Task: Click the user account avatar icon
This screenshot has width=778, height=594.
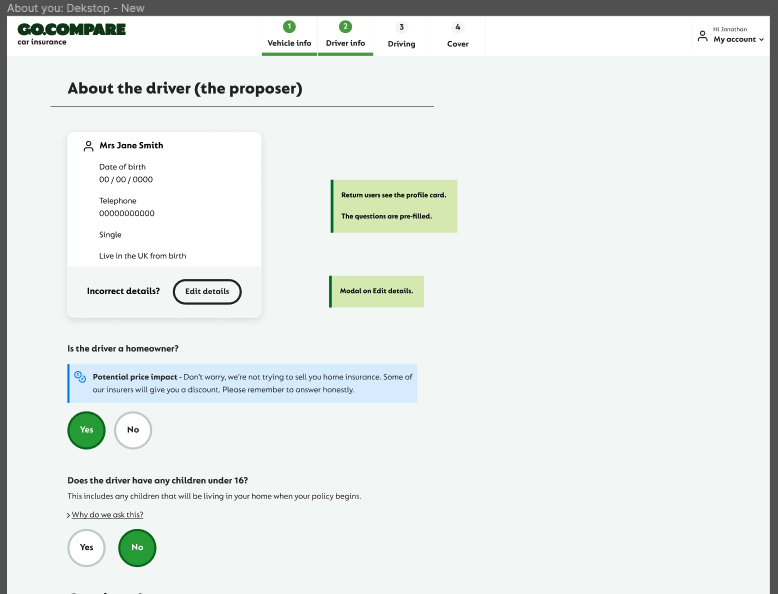Action: 702,37
